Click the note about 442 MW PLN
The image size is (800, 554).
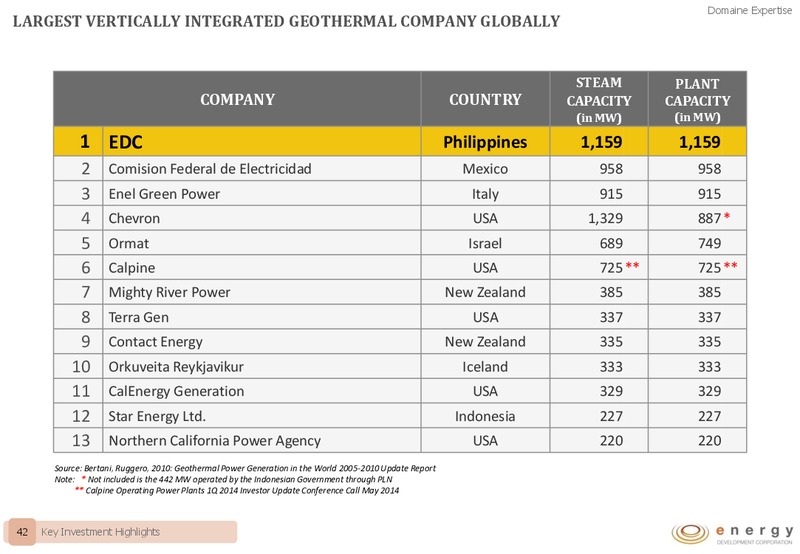click(x=223, y=479)
